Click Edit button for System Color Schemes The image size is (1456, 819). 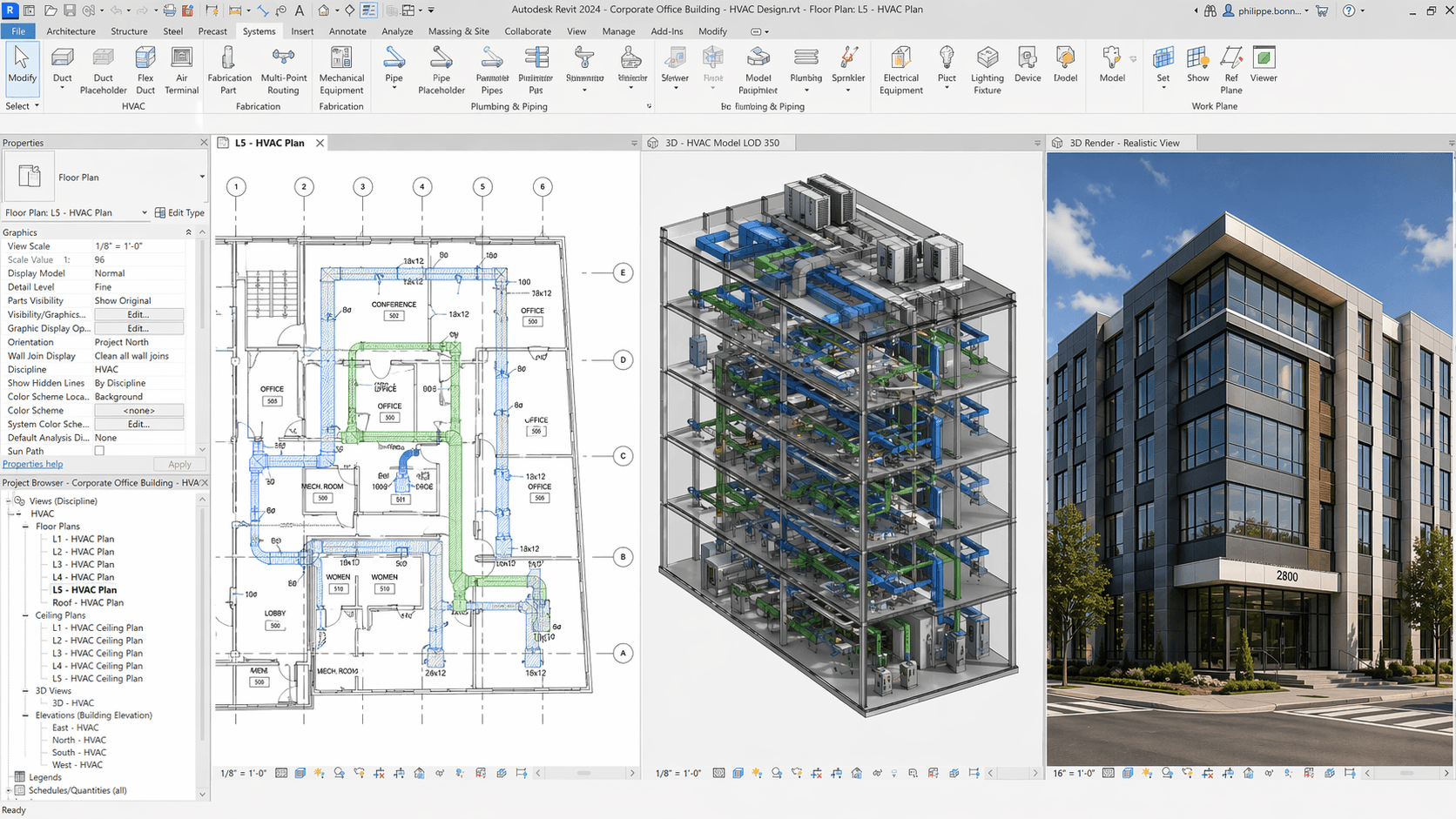pyautogui.click(x=138, y=424)
